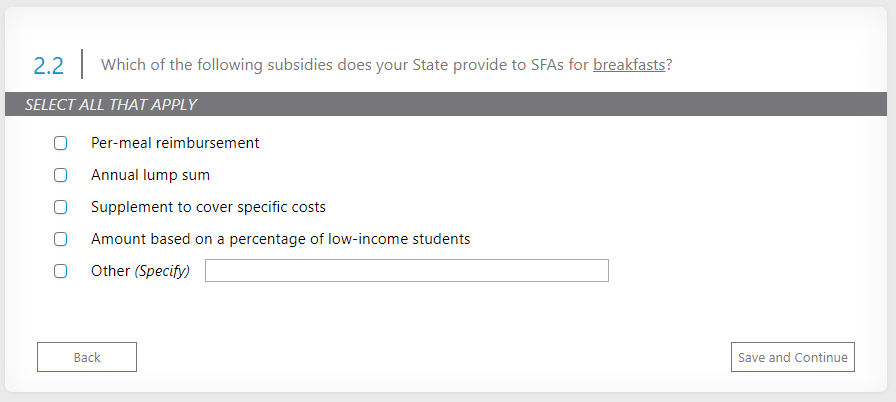Click the 'Per-meal reimbursement' label text
896x402 pixels.
175,143
